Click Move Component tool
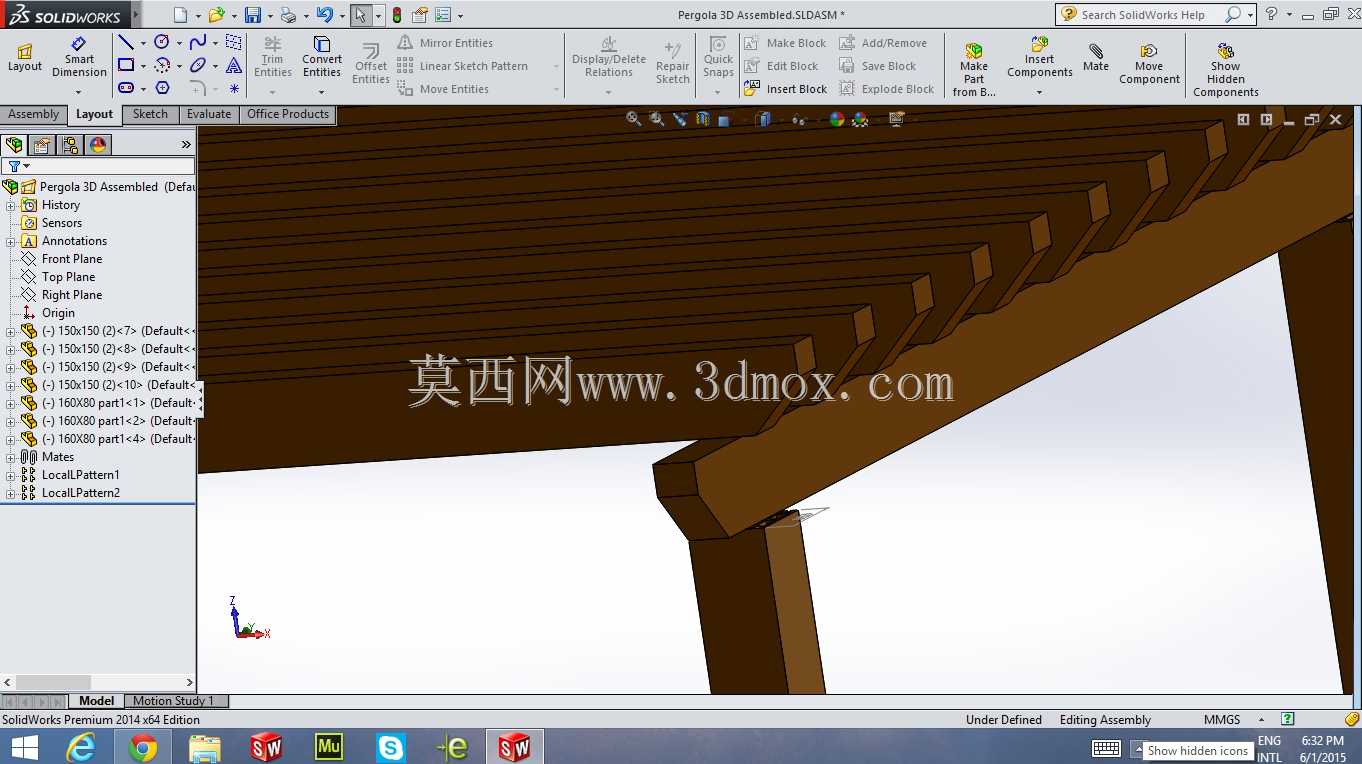This screenshot has width=1362, height=764. (1149, 63)
